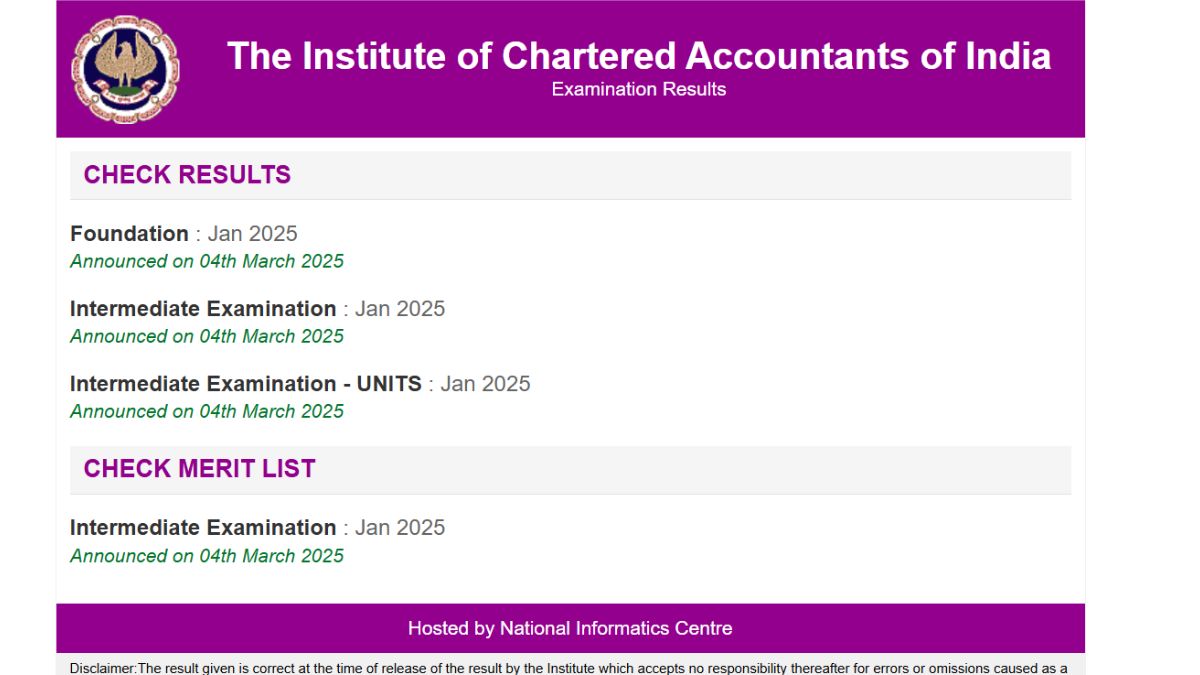1200x675 pixels.
Task: Select the CHECK RESULTS section heading
Action: pos(187,175)
